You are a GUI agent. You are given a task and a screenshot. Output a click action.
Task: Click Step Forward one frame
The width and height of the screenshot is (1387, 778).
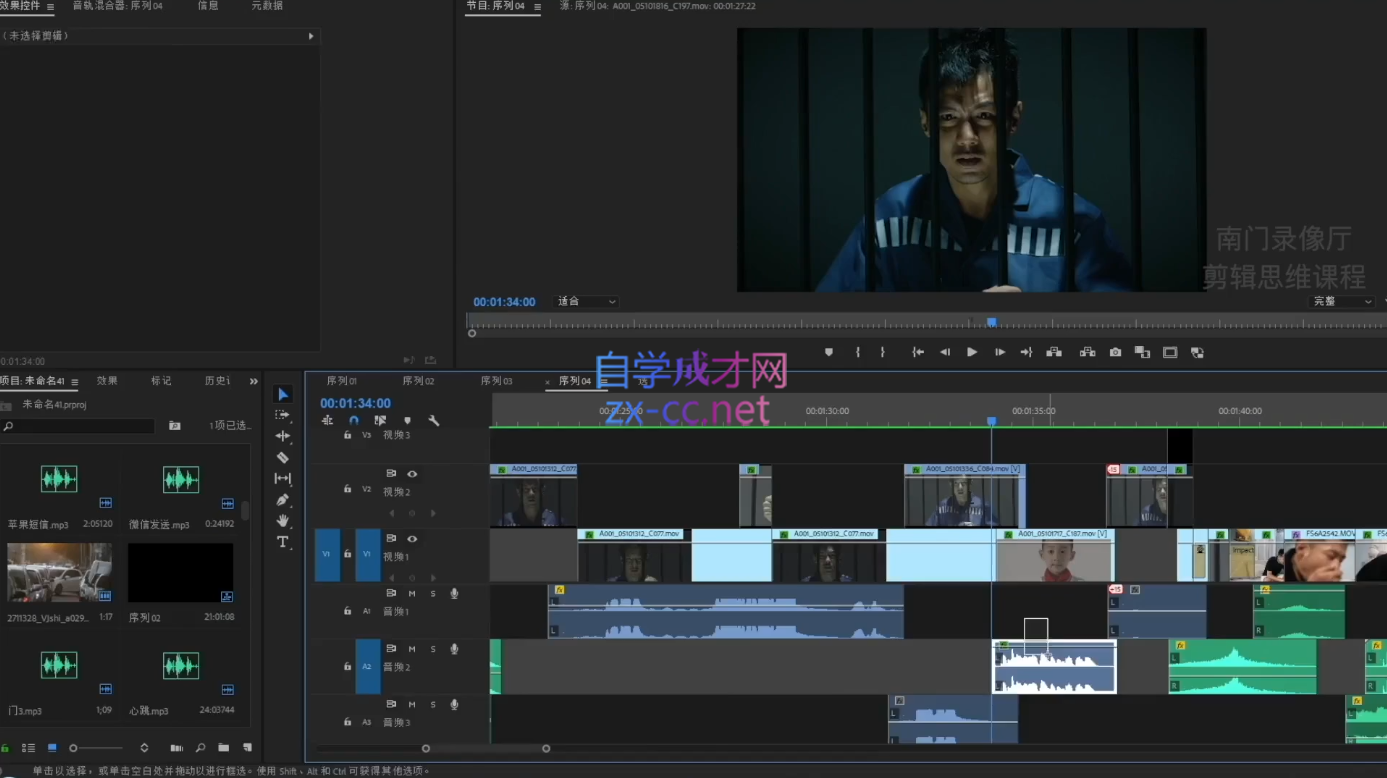click(999, 352)
